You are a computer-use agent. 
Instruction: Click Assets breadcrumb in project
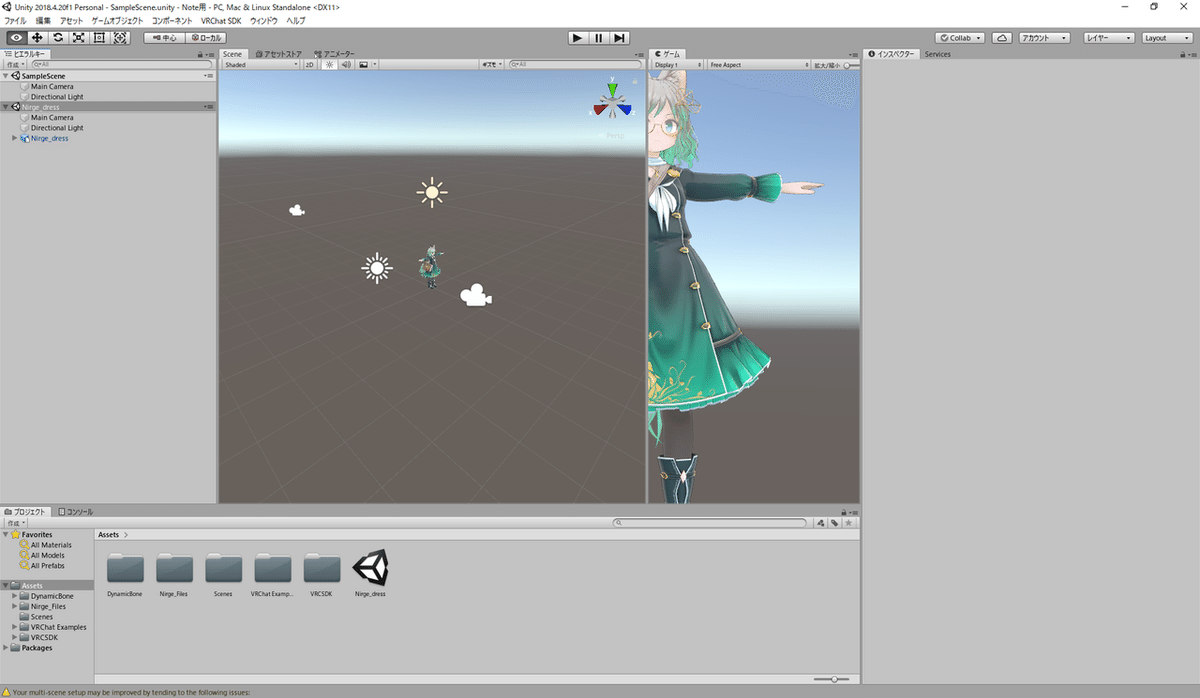click(x=109, y=535)
